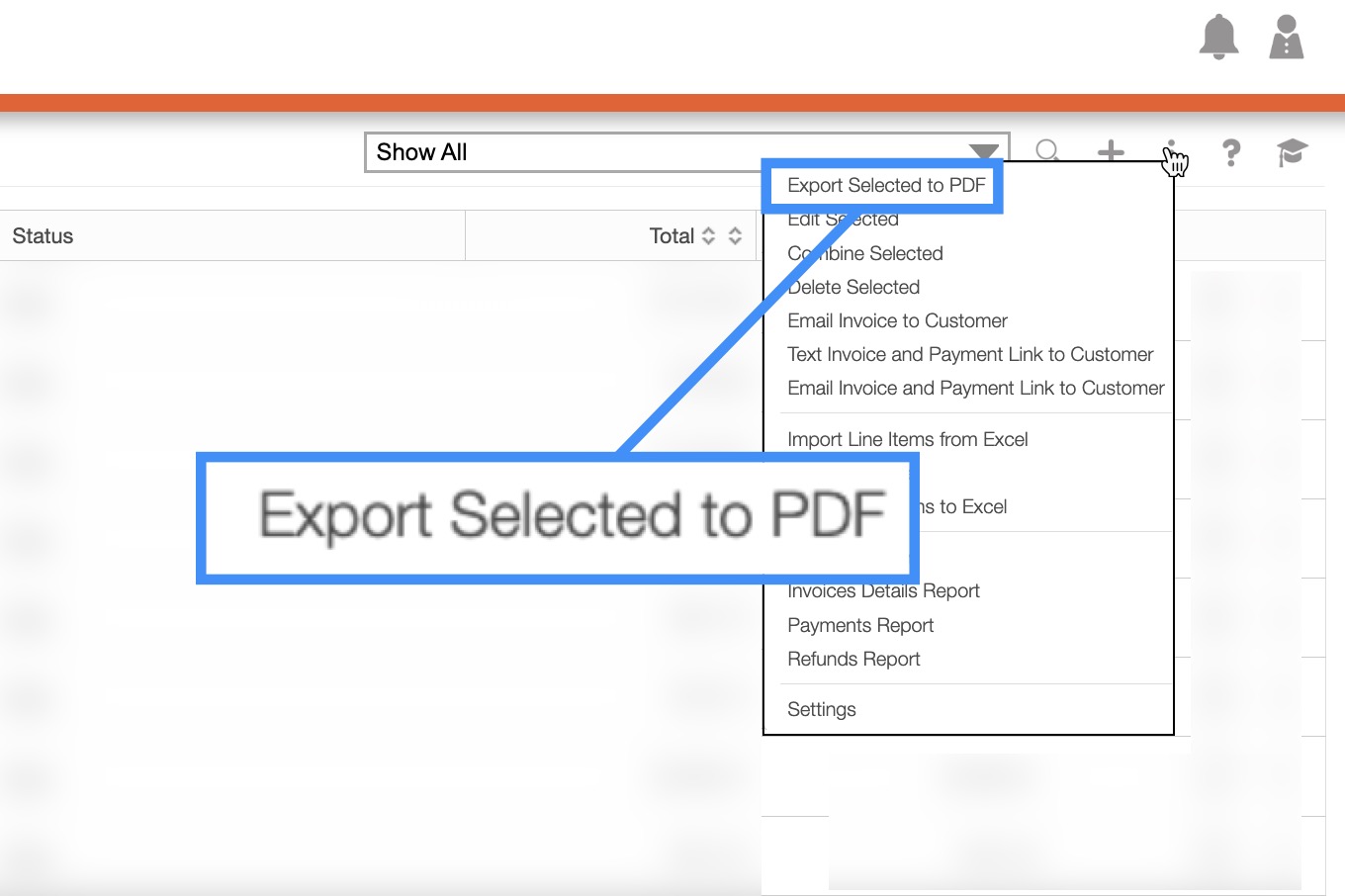The height and width of the screenshot is (896, 1345).
Task: Select Email Invoice to Customer
Action: click(x=897, y=320)
